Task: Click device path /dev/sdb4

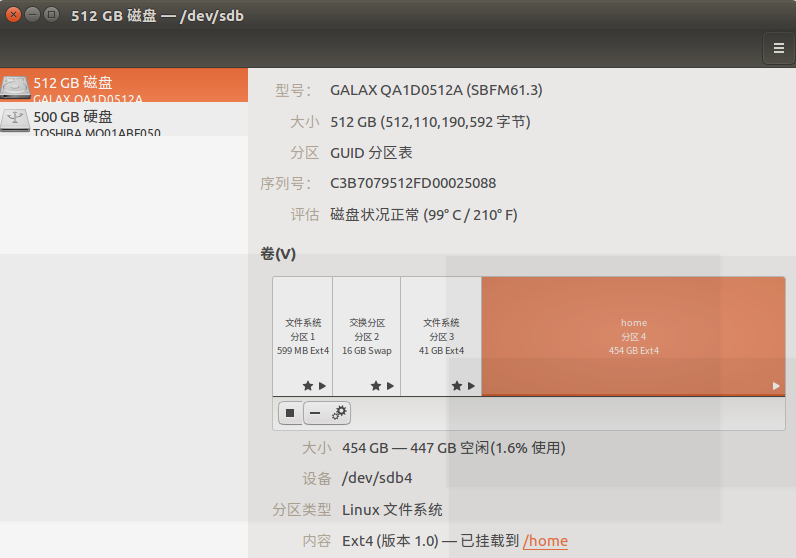Action: point(377,478)
